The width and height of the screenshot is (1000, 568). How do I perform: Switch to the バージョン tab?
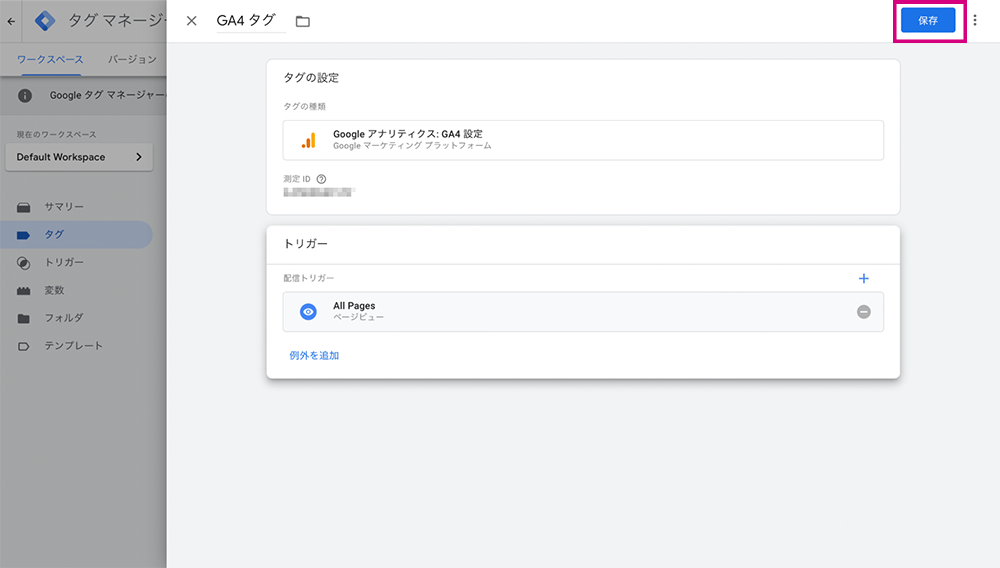(x=131, y=59)
